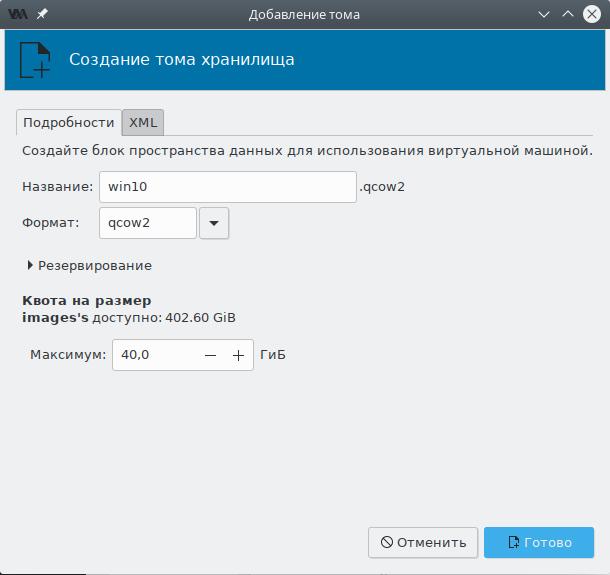Click the Создание тома хранилища heading

point(182,60)
